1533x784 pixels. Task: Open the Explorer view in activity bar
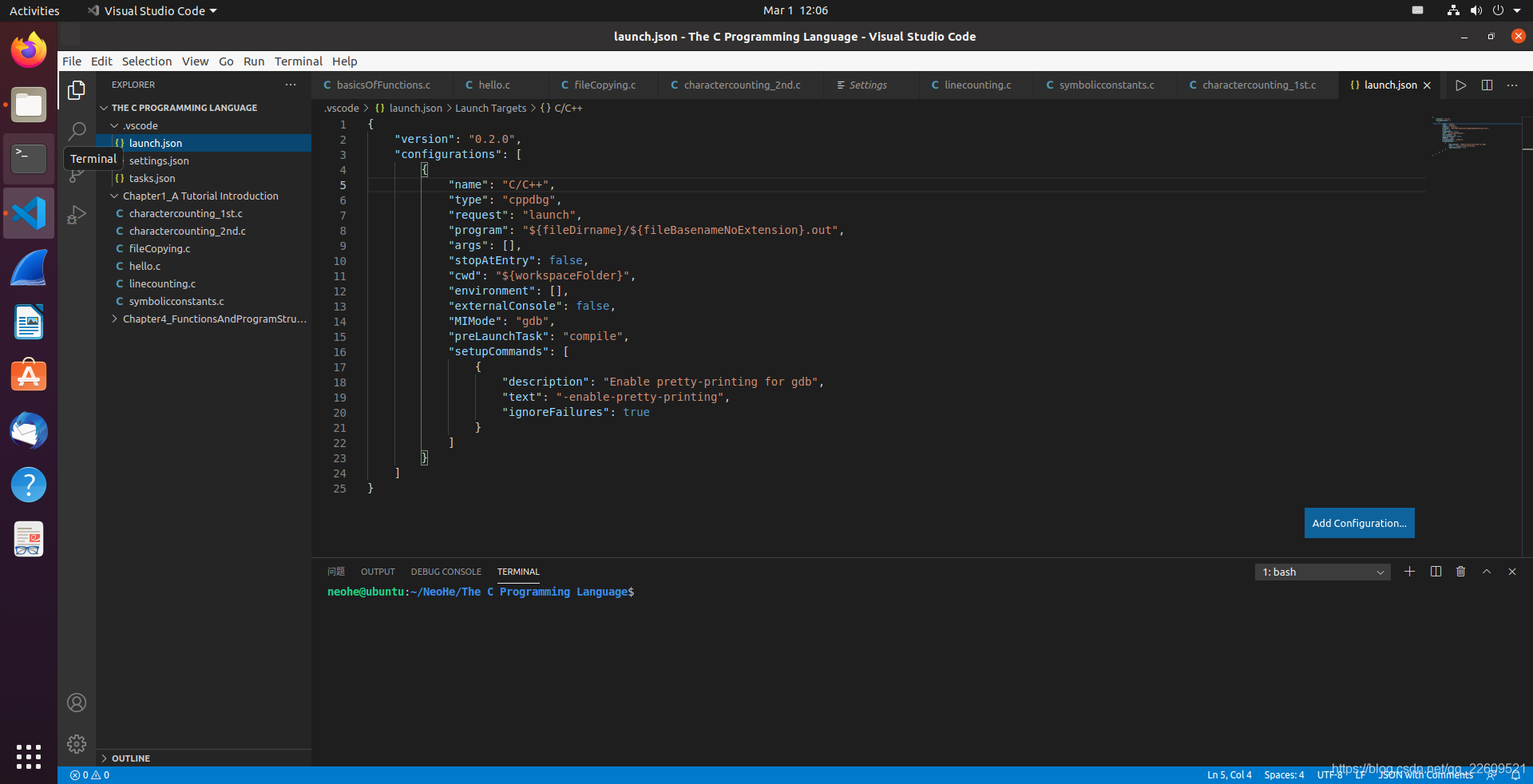77,90
